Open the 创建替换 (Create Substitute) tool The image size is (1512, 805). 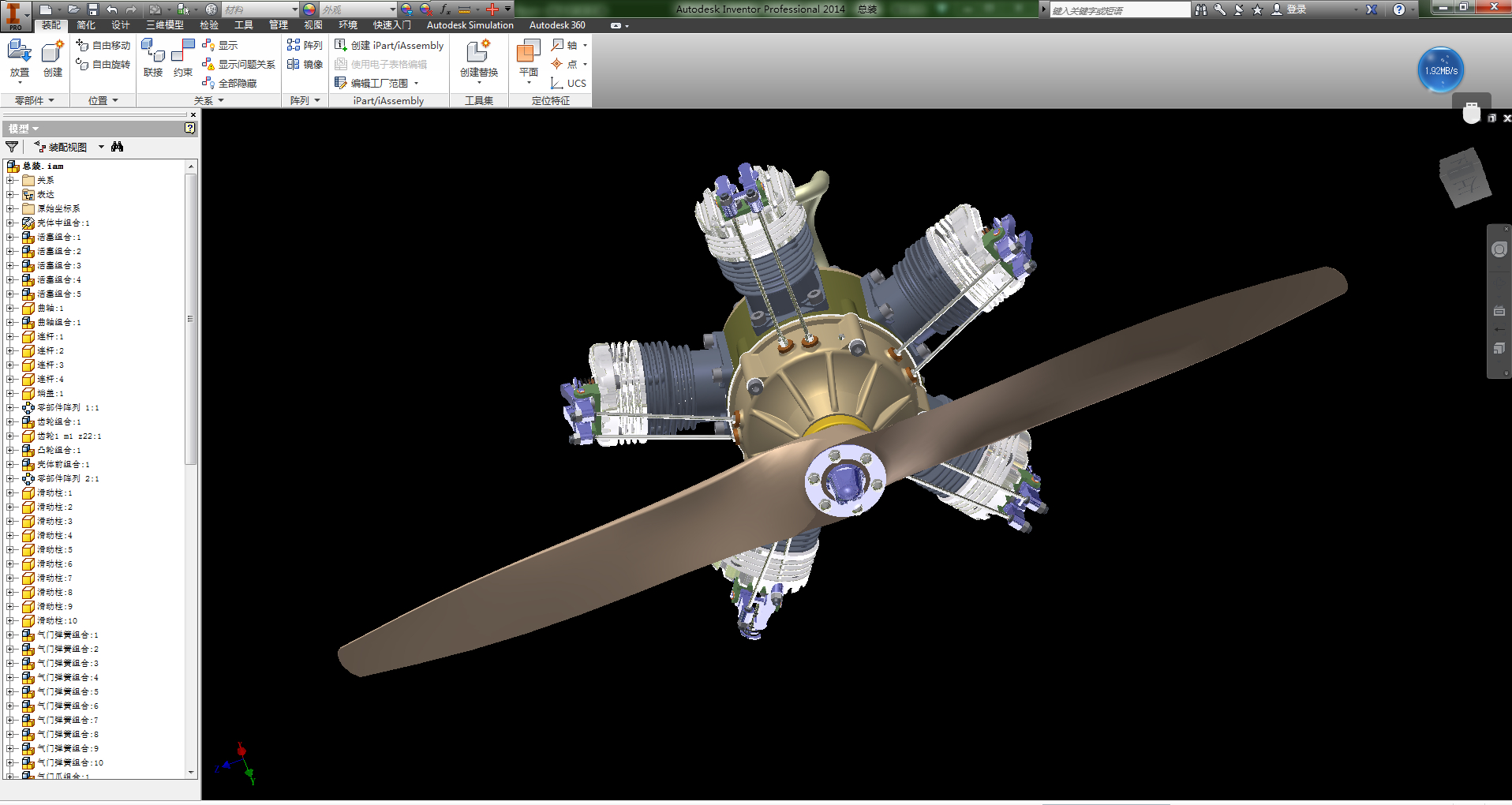[x=478, y=53]
